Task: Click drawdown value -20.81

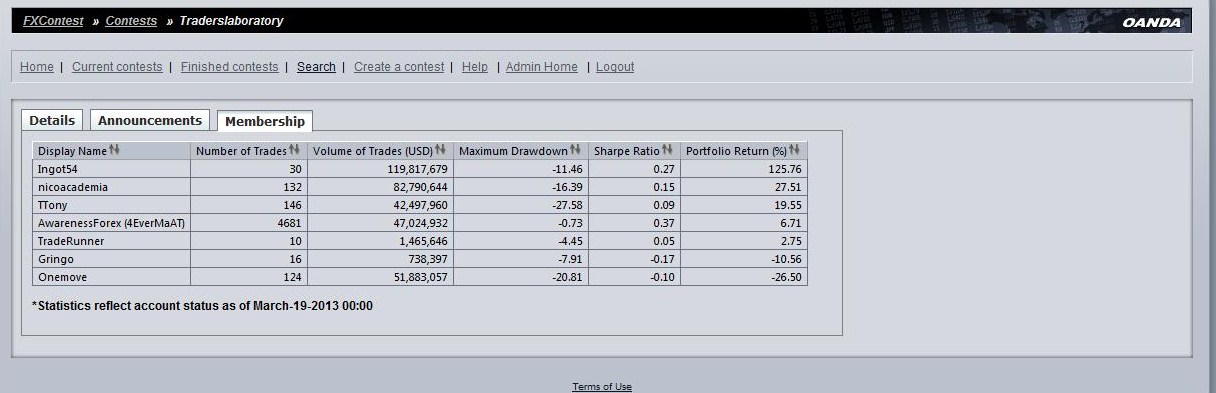Action: pyautogui.click(x=566, y=277)
